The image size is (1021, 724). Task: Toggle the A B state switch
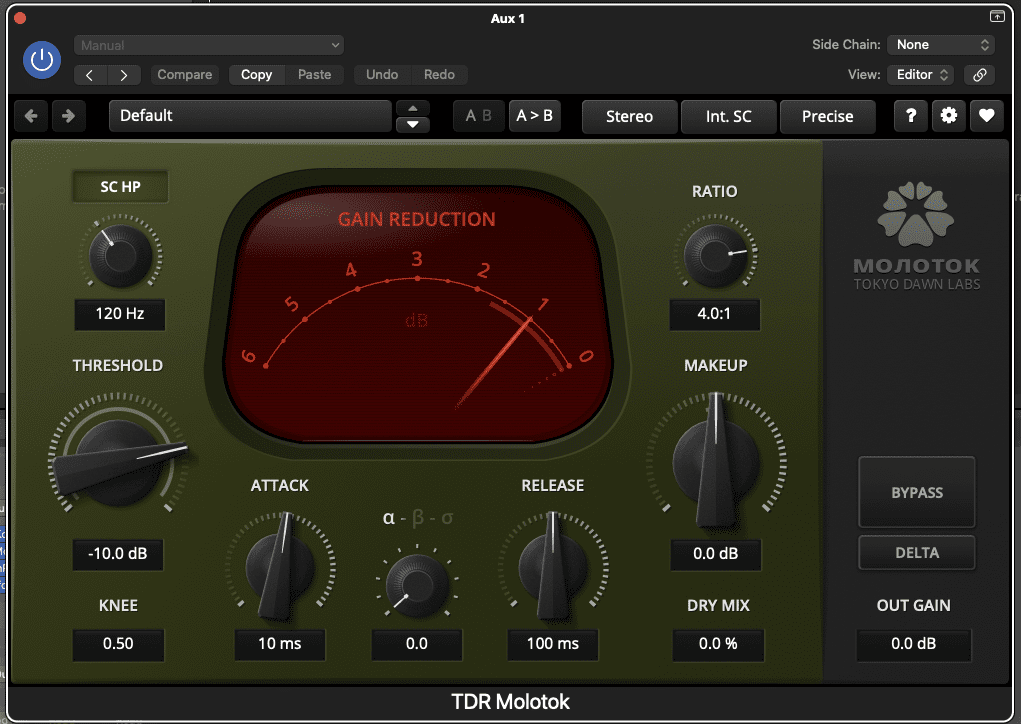479,116
